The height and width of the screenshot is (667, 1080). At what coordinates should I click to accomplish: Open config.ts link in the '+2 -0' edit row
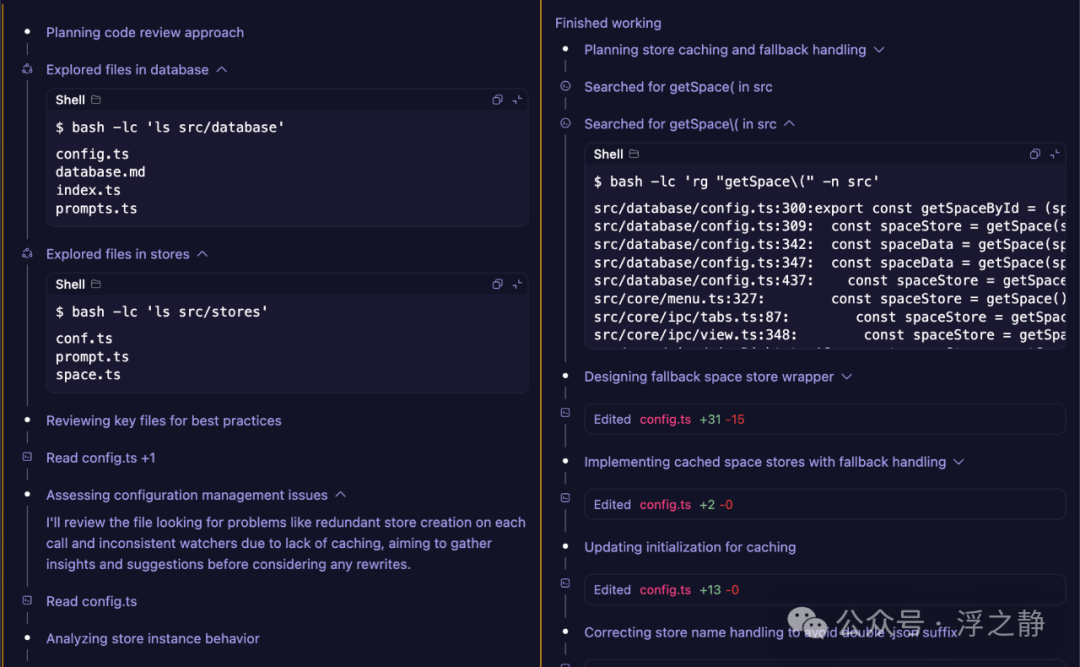(665, 505)
